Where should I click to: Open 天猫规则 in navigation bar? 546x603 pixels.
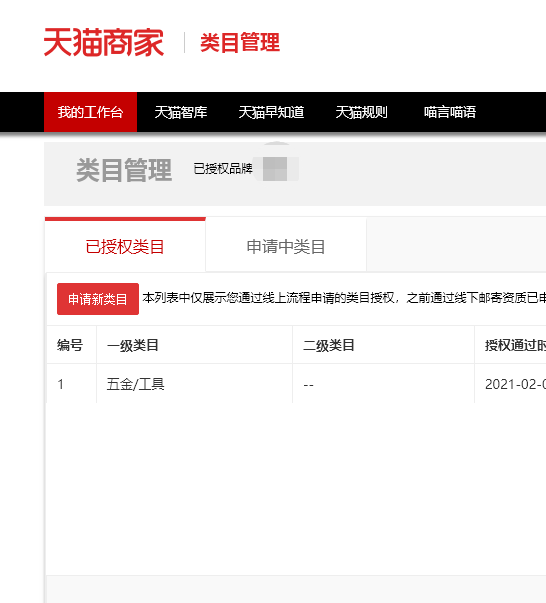[x=361, y=112]
